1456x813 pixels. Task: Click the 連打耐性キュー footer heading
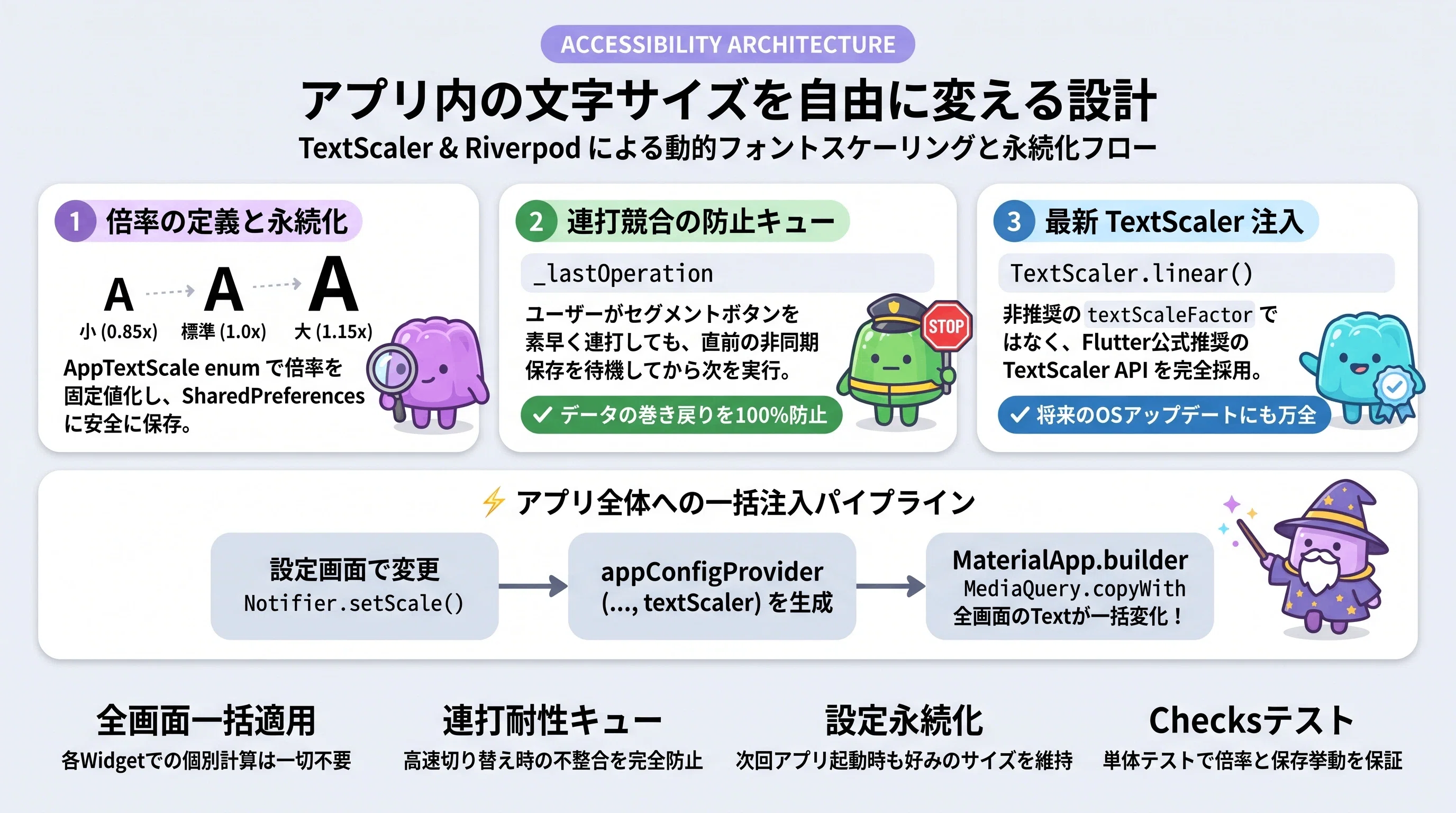[x=552, y=721]
